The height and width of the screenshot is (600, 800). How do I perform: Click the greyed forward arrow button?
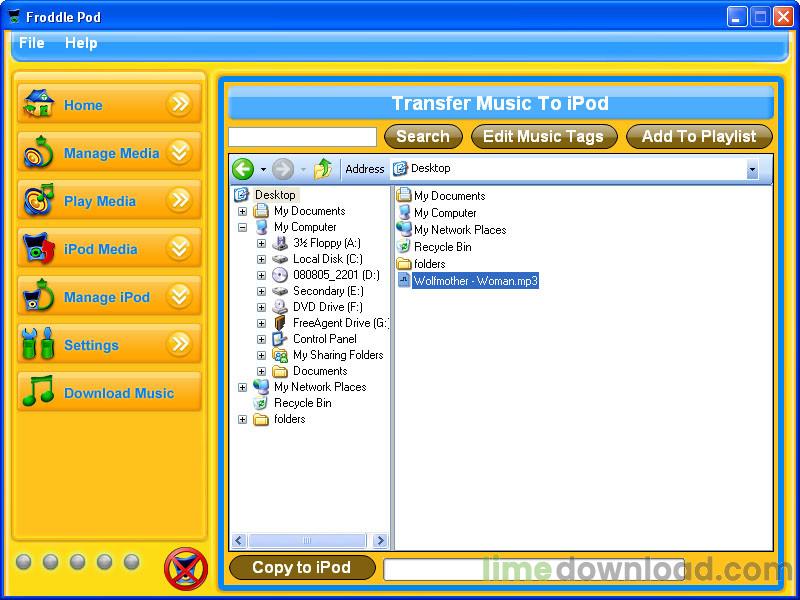283,169
